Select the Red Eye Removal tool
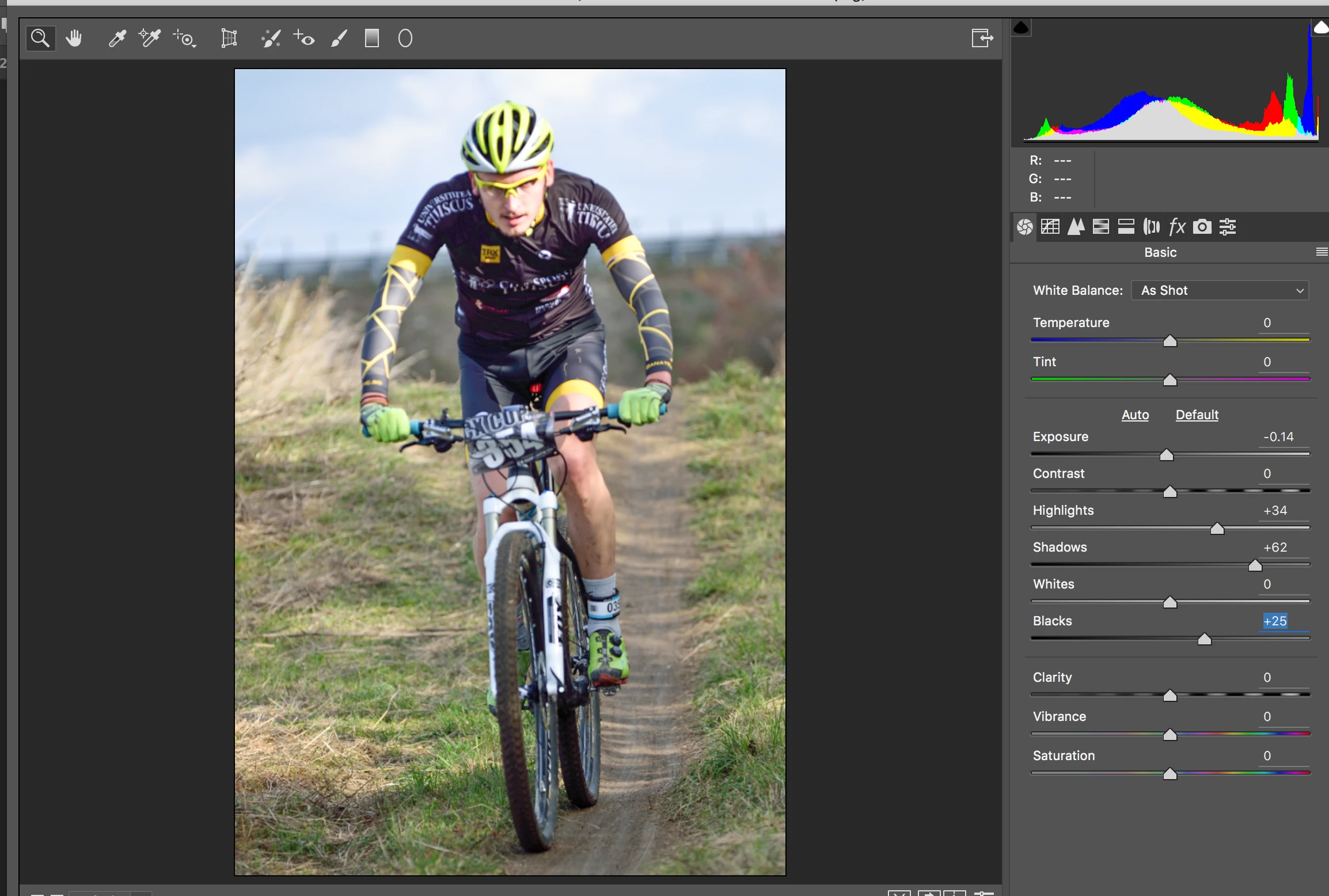Viewport: 1329px width, 896px height. pyautogui.click(x=304, y=39)
